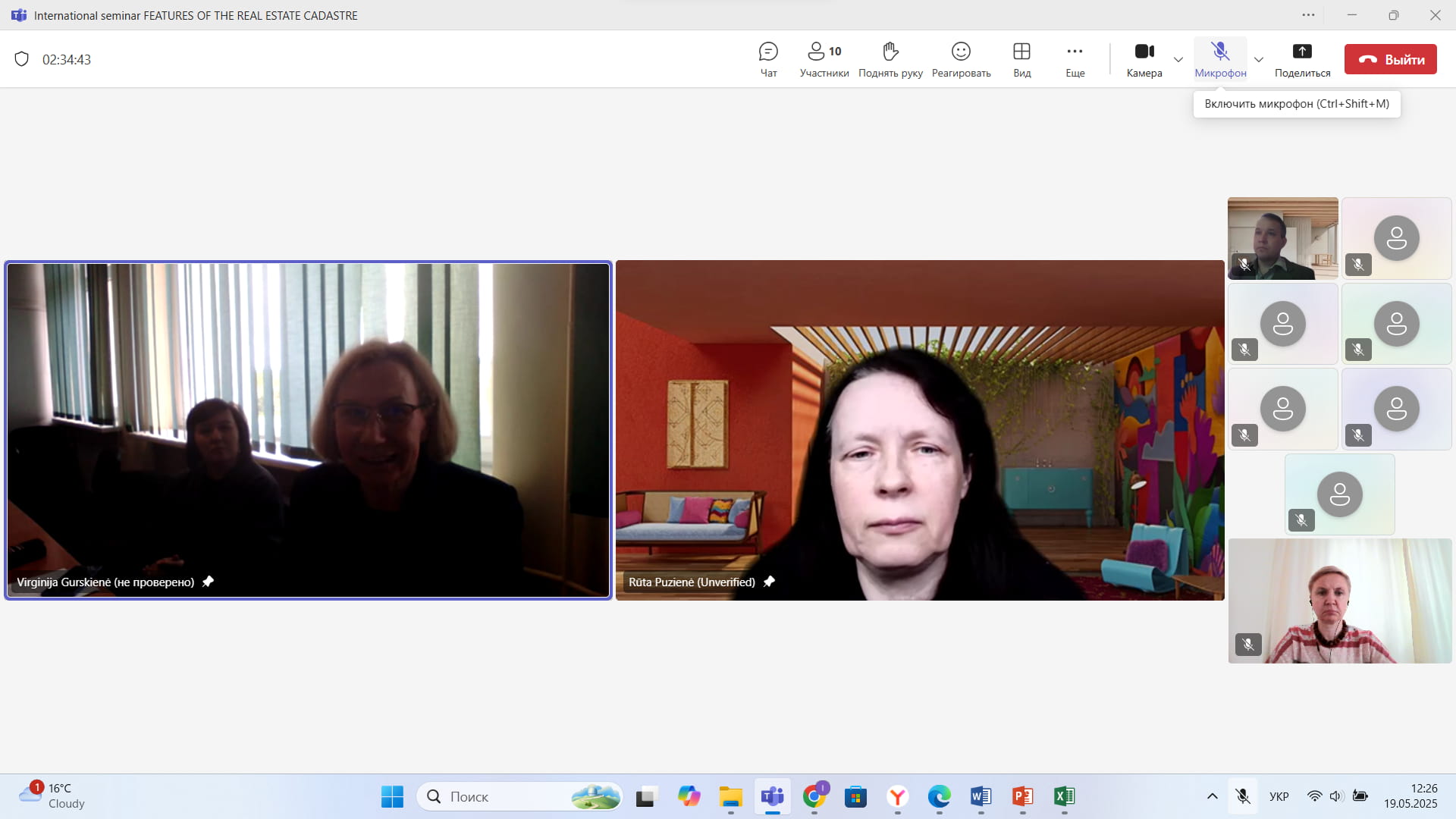Minimize the Teams meeting window
1456x819 pixels.
(1351, 15)
